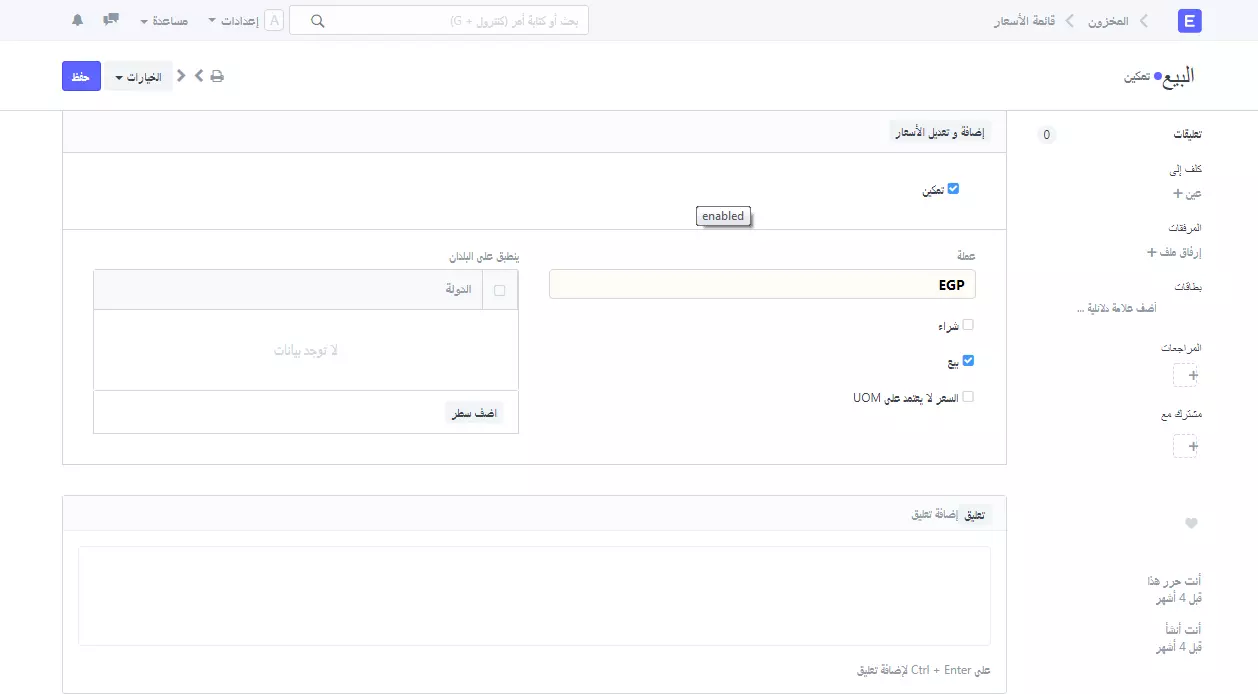Viewport: 1258px width, 694px height.
Task: Print the document with printer icon
Action: (x=217, y=76)
